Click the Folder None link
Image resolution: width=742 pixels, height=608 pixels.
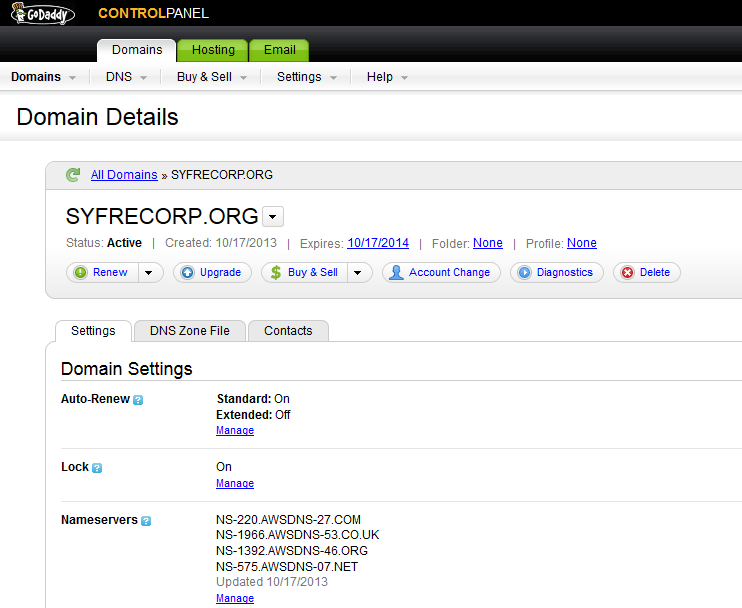coord(488,243)
